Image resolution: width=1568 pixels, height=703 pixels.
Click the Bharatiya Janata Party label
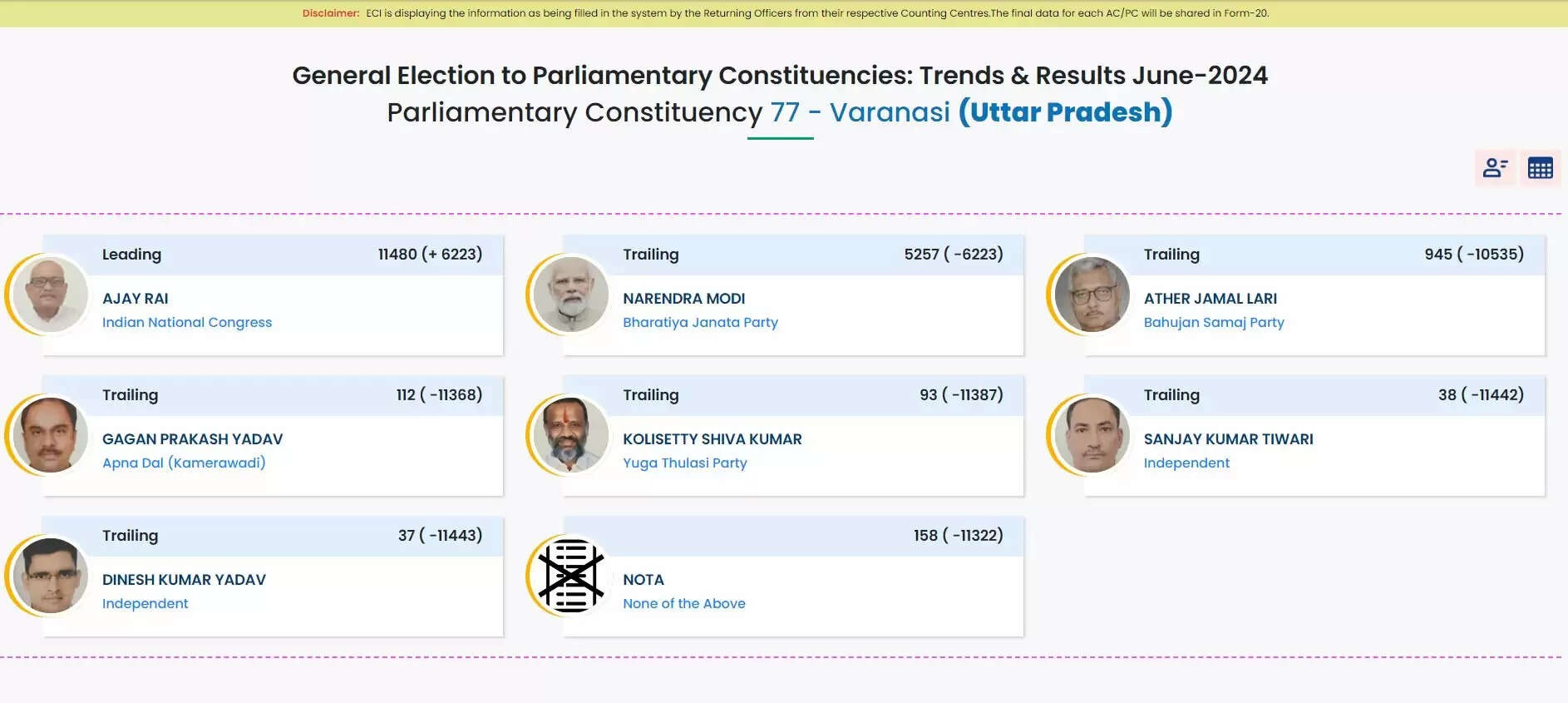(x=700, y=323)
